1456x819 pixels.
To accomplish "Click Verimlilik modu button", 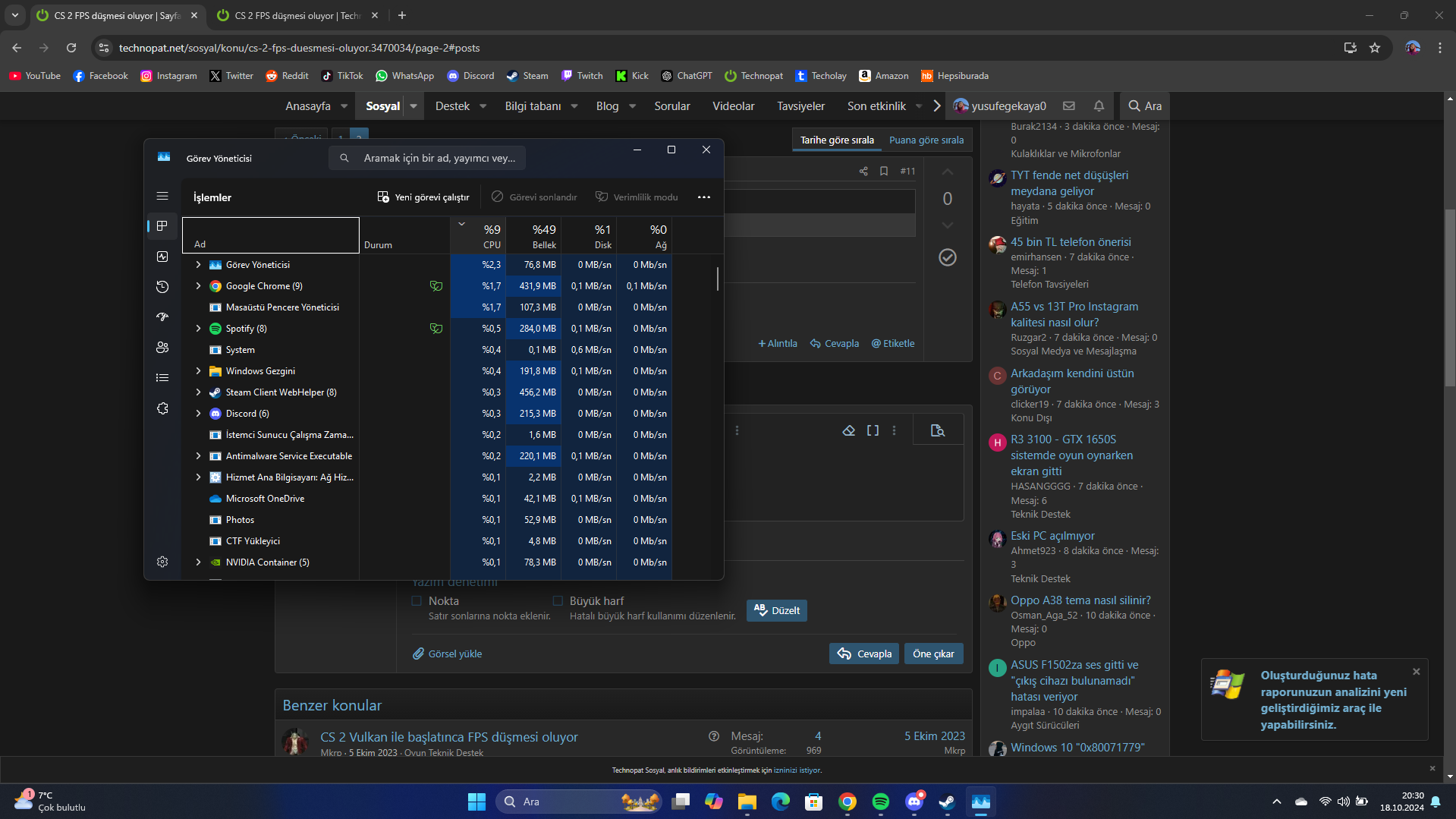I will (637, 197).
